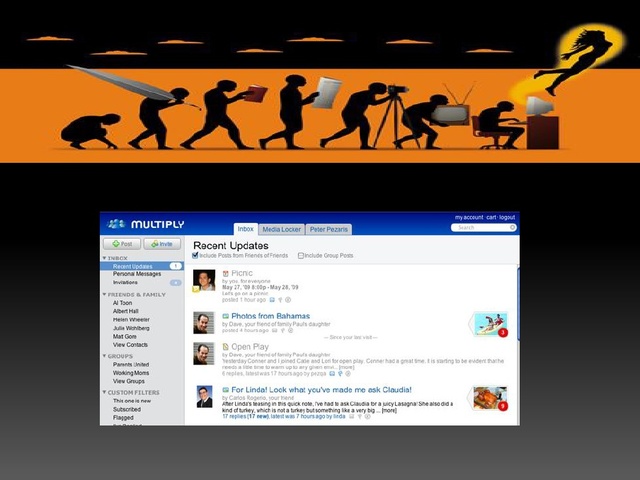Viewport: 640px width, 480px height.
Task: Open Photos from Bahamas post
Action: [x=271, y=316]
